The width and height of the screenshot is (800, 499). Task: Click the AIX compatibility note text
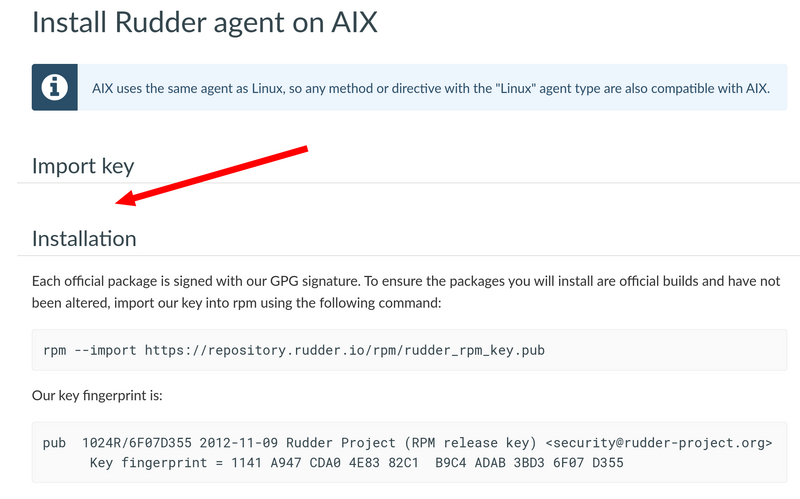click(431, 88)
